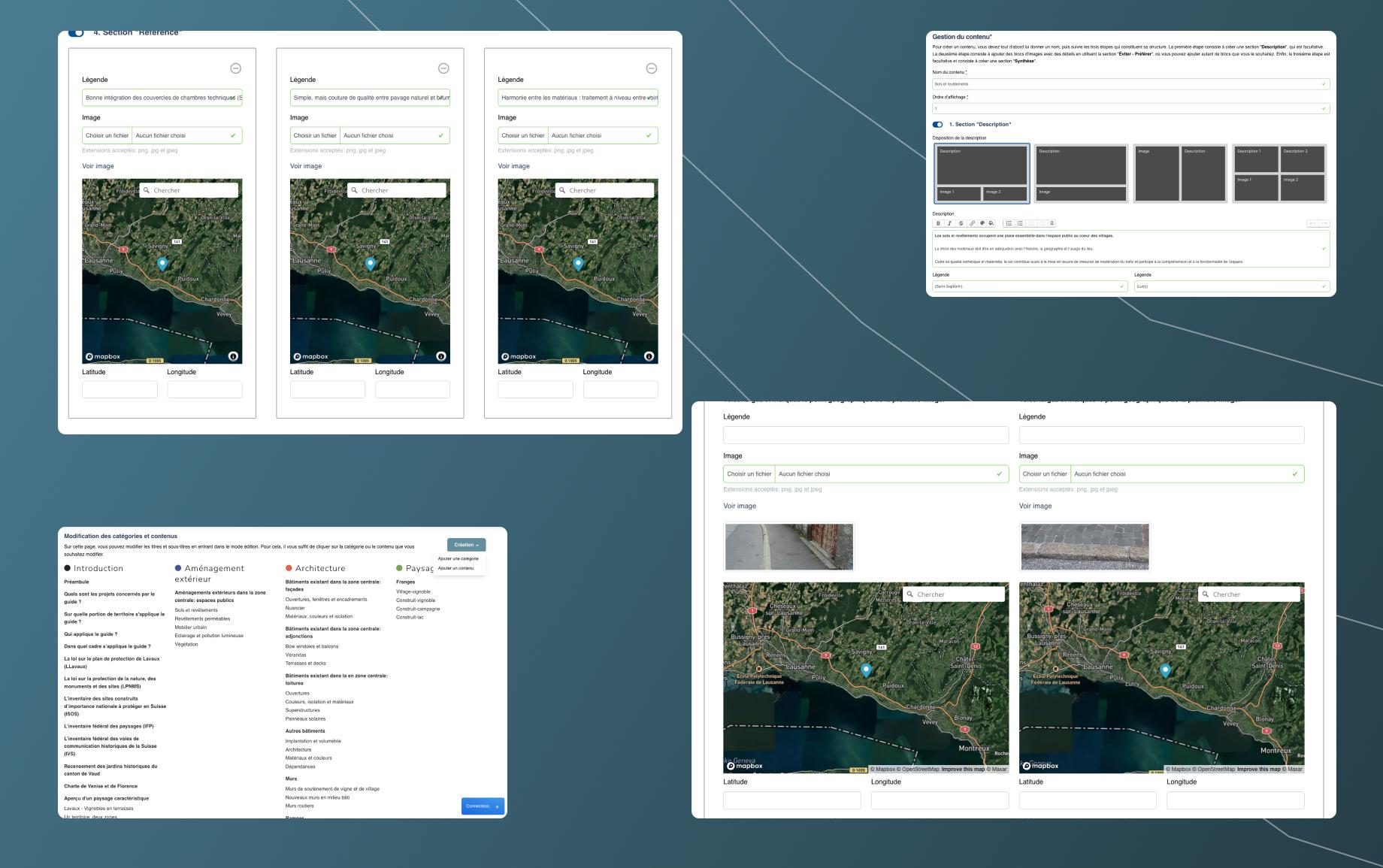This screenshot has height=868, width=1383.
Task: Open map info icon in the 'Simple, mais couture' card
Action: coord(441,356)
